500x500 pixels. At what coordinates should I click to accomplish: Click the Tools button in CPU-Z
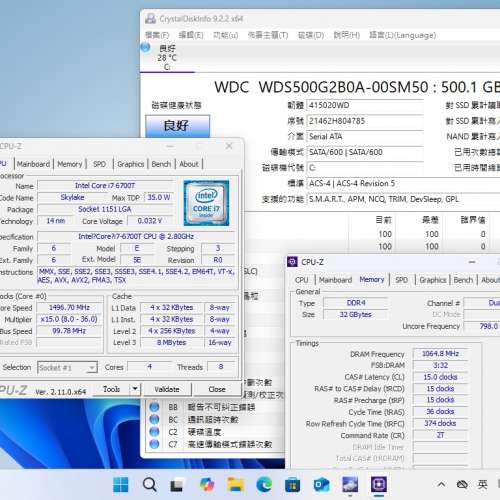(x=111, y=389)
